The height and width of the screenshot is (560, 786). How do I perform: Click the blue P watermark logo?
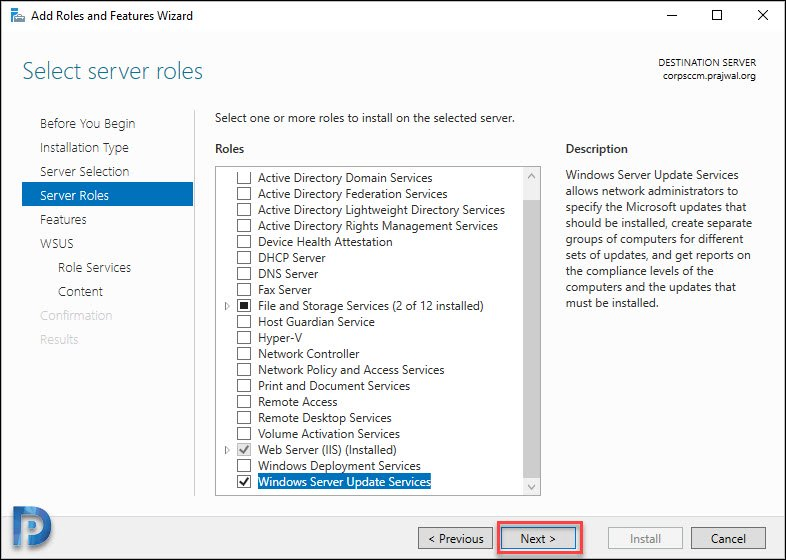click(32, 525)
